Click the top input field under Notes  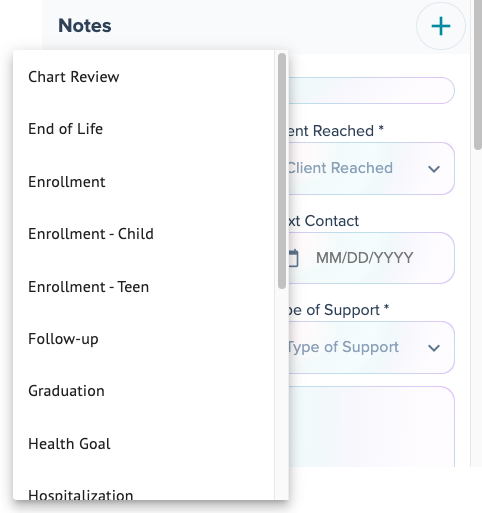tap(371, 90)
